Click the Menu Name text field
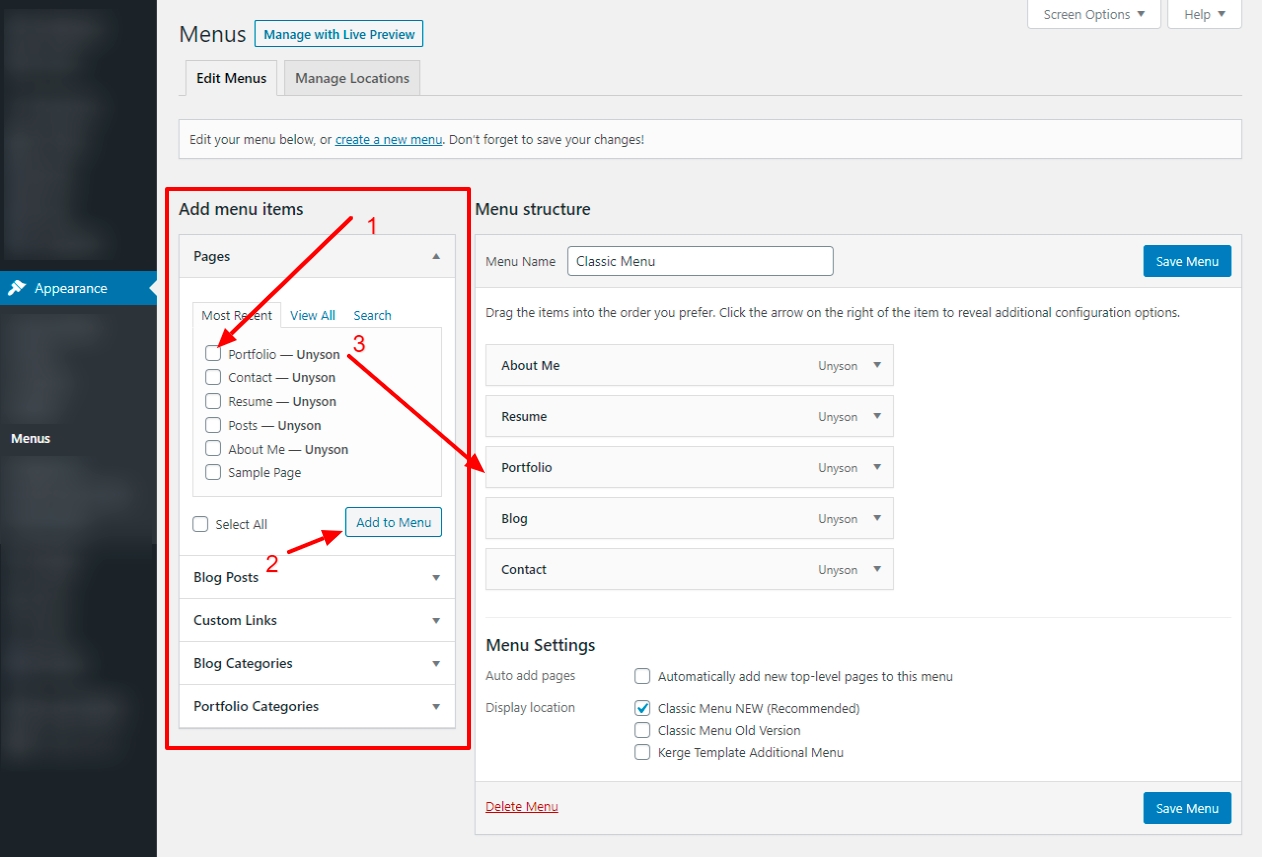 pyautogui.click(x=700, y=261)
